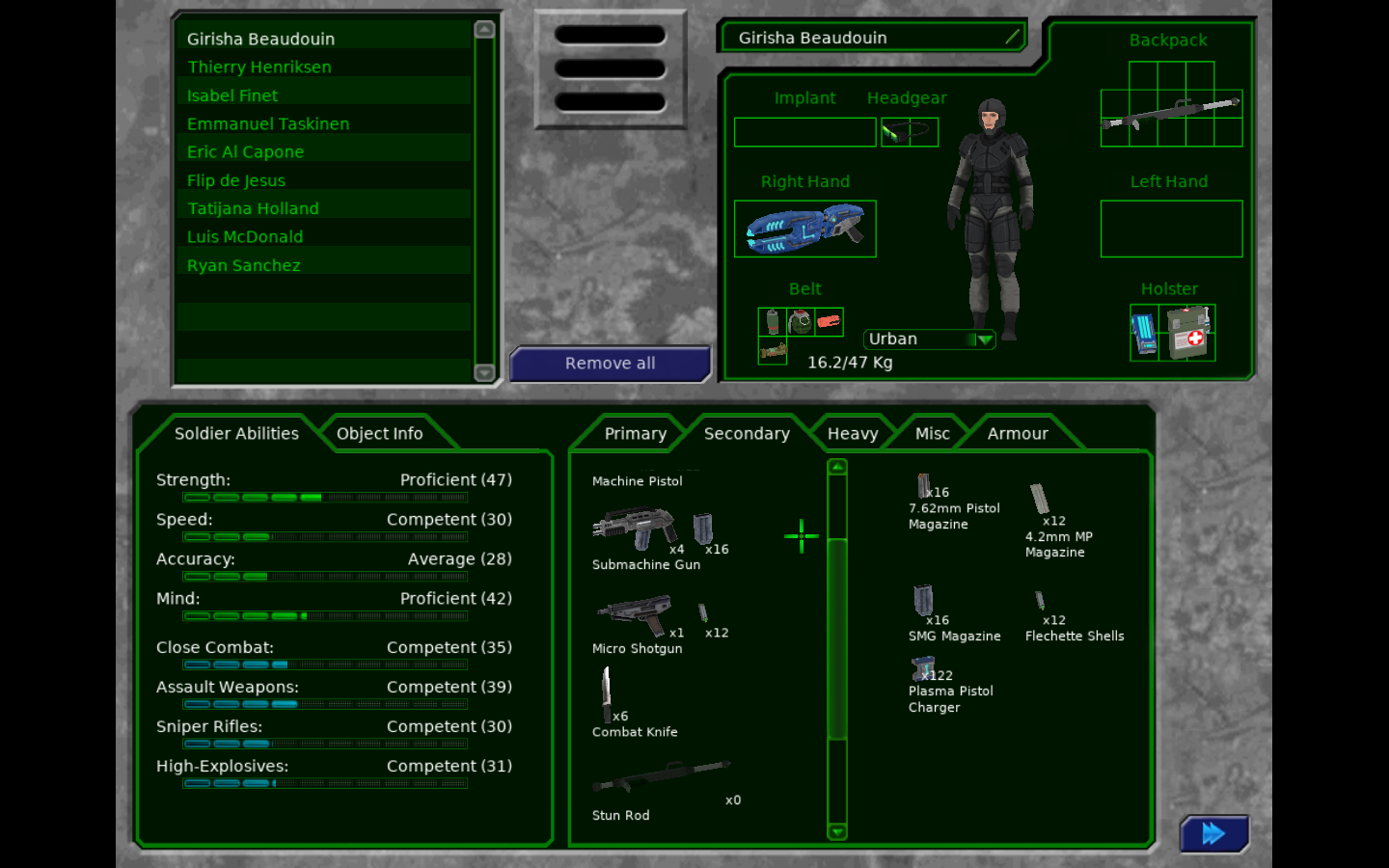Click the Strength ability progress bar
The image size is (1389, 868).
[x=325, y=498]
